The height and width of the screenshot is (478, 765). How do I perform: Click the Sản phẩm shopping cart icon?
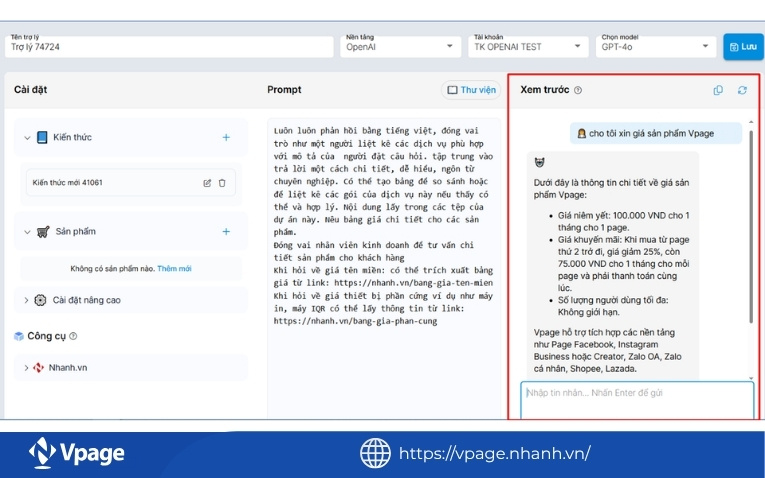tap(43, 232)
